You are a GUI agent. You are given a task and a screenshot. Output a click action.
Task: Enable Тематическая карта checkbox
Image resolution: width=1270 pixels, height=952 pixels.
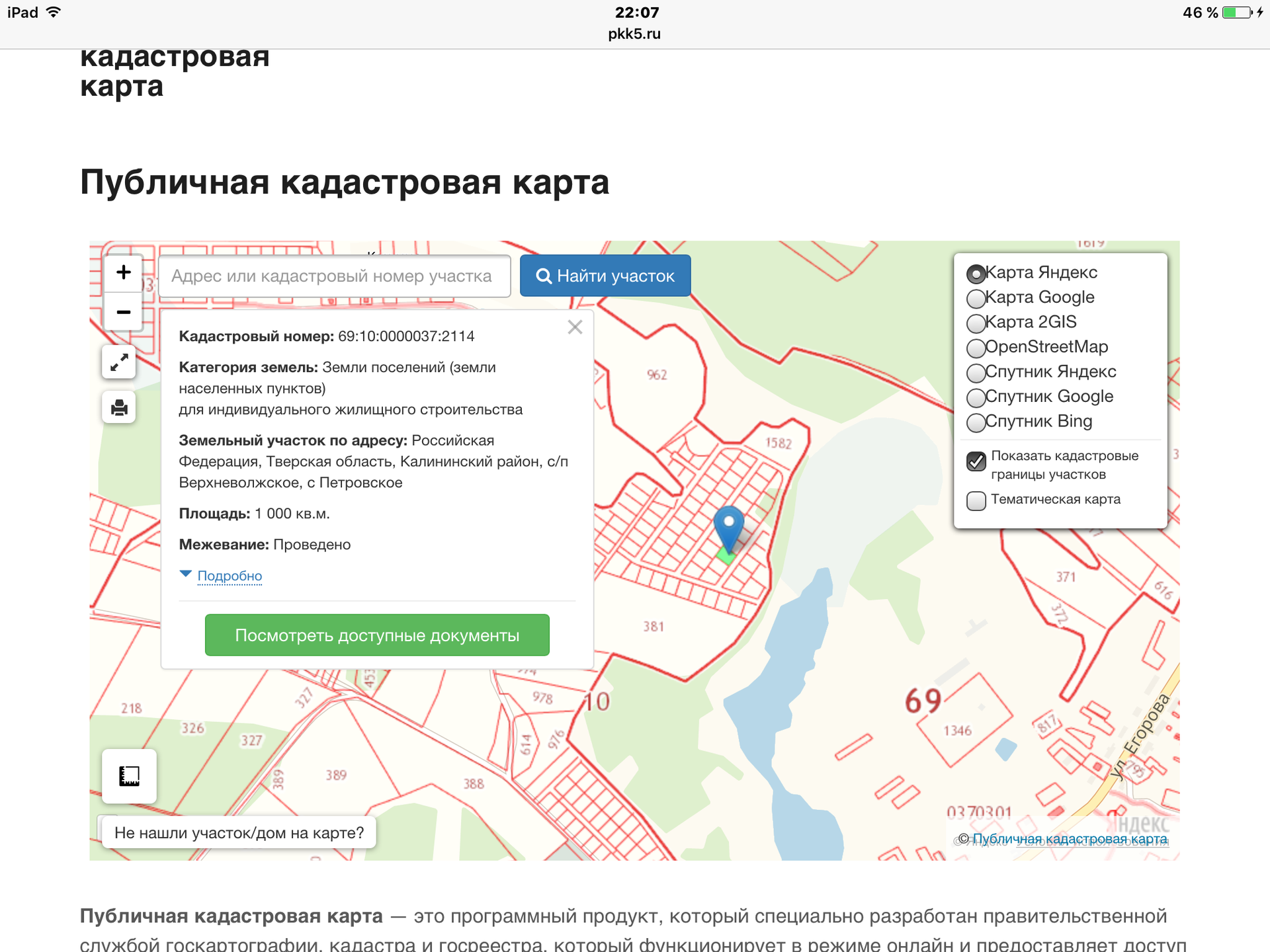976,500
